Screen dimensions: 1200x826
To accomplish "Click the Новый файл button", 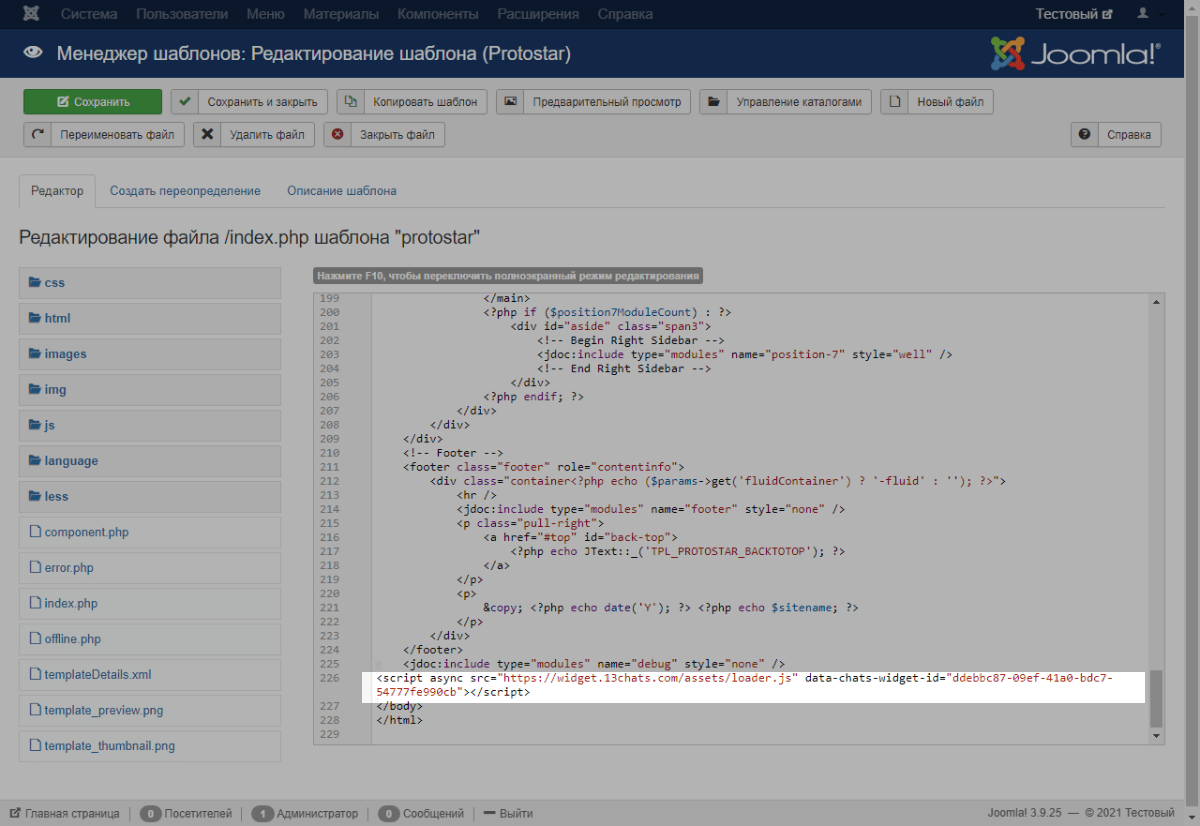I will coord(937,102).
